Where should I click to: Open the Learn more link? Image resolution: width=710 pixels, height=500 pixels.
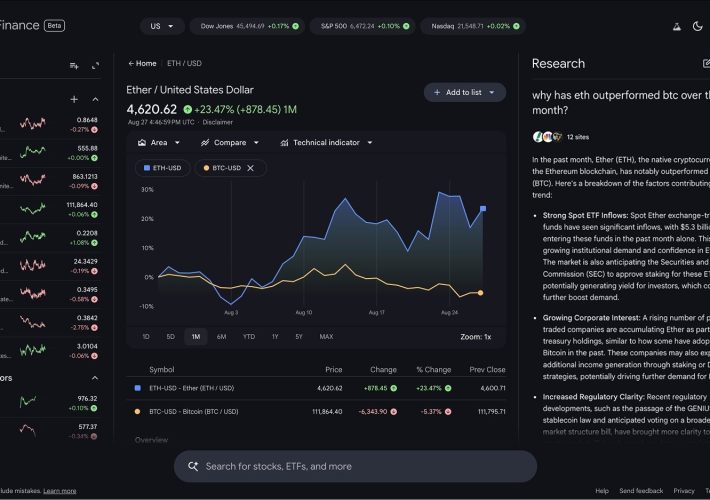point(60,491)
